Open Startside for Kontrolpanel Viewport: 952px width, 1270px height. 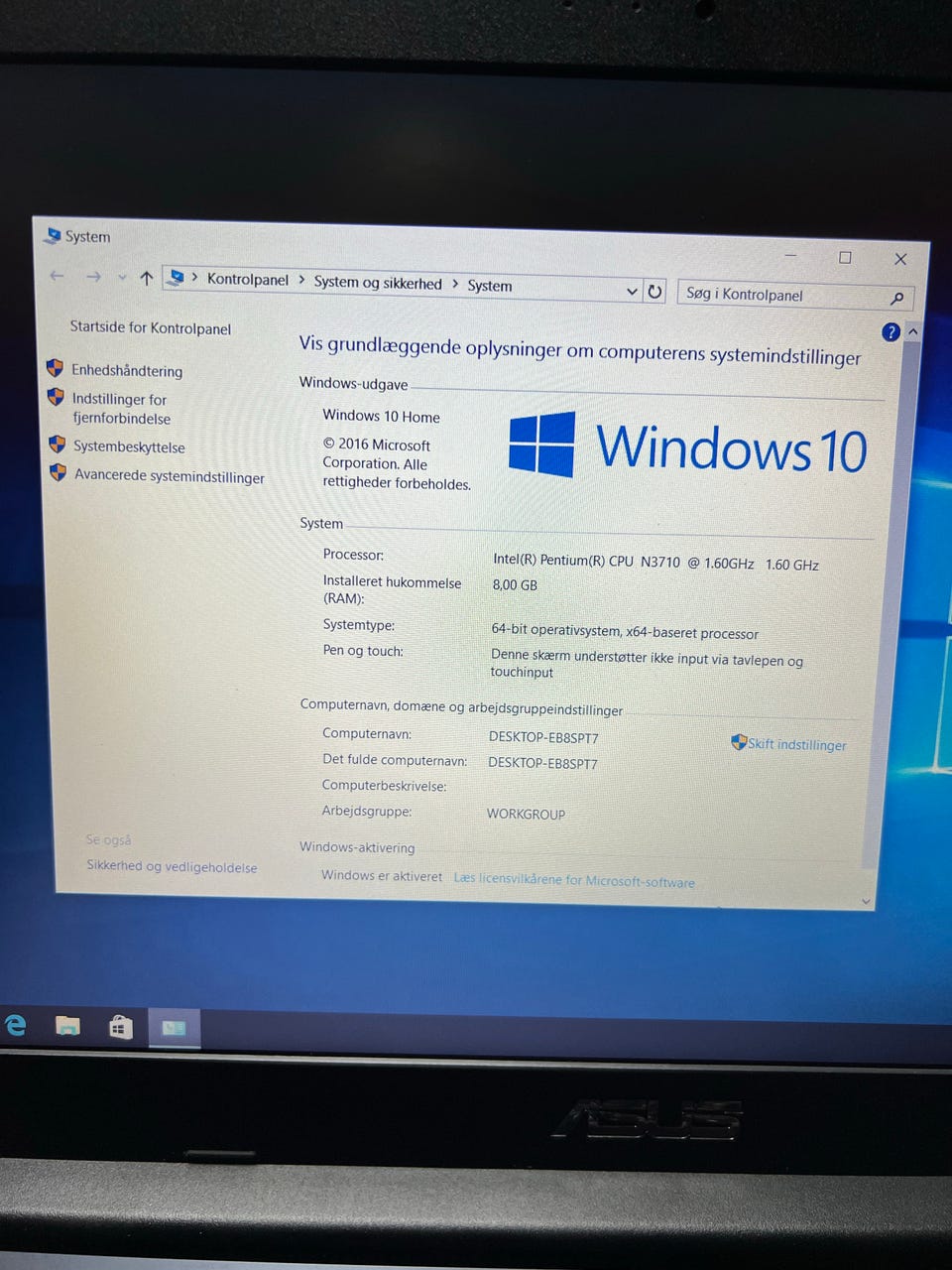click(151, 328)
